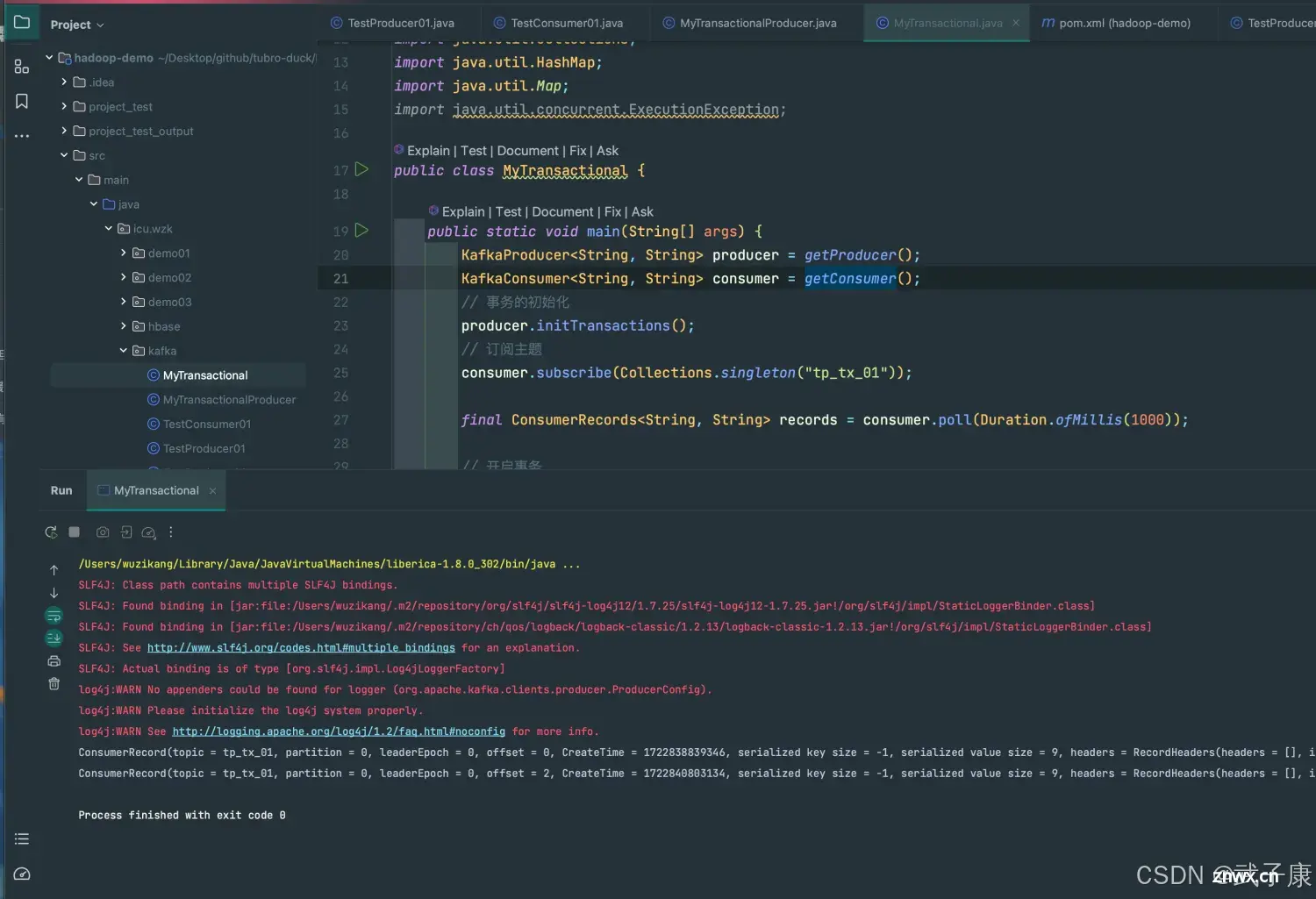Close the MyTransactional run tab
This screenshot has height=899, width=1316.
tap(212, 491)
